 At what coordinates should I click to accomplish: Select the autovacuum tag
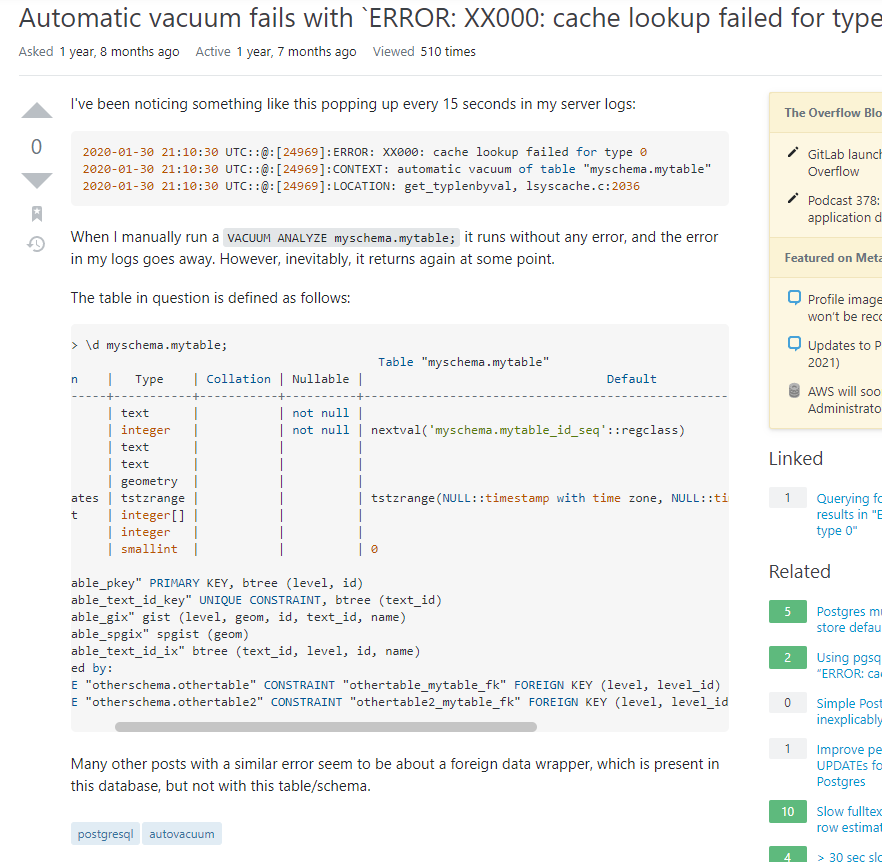(x=181, y=832)
